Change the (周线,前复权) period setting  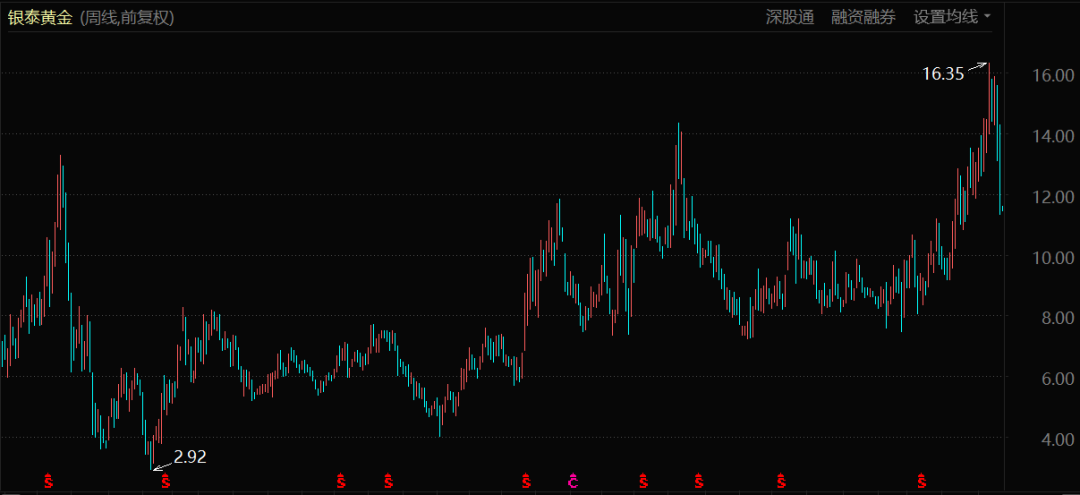click(127, 18)
